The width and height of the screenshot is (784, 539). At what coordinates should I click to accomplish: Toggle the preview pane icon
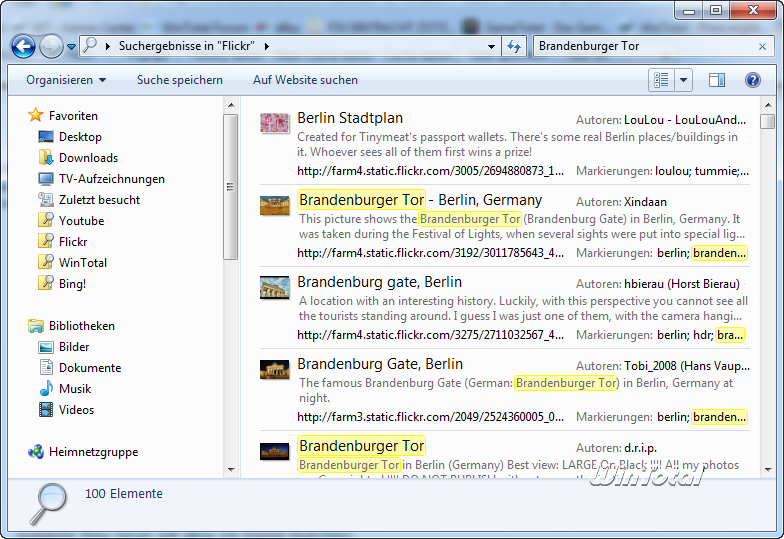[x=717, y=80]
